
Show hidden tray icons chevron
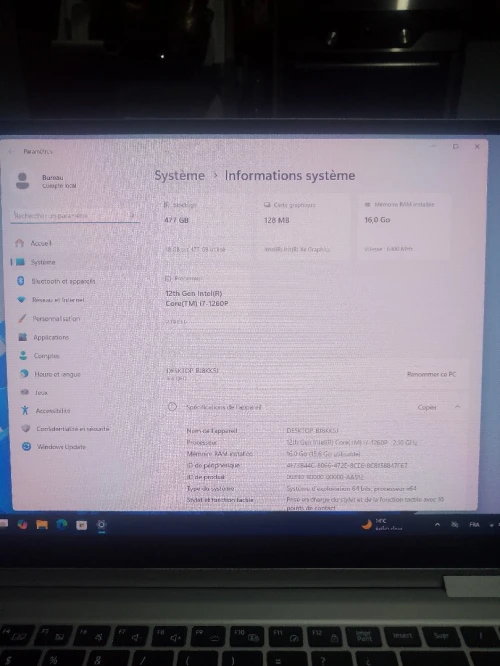pos(437,525)
